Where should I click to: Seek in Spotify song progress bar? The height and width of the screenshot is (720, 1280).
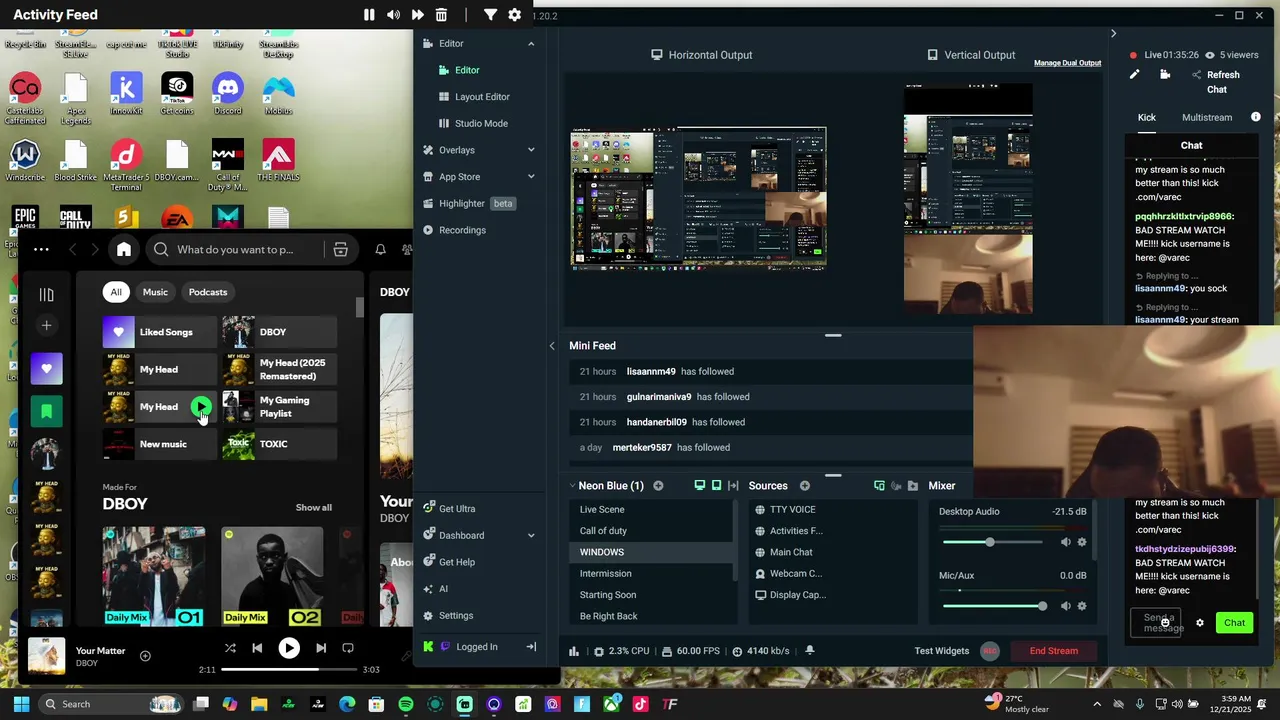point(289,669)
